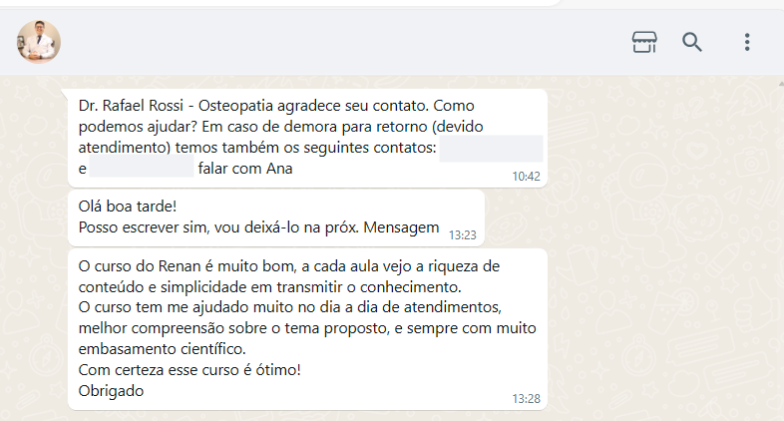The height and width of the screenshot is (421, 784).
Task: Click the scrollbar up arrow
Action: tap(780, 83)
